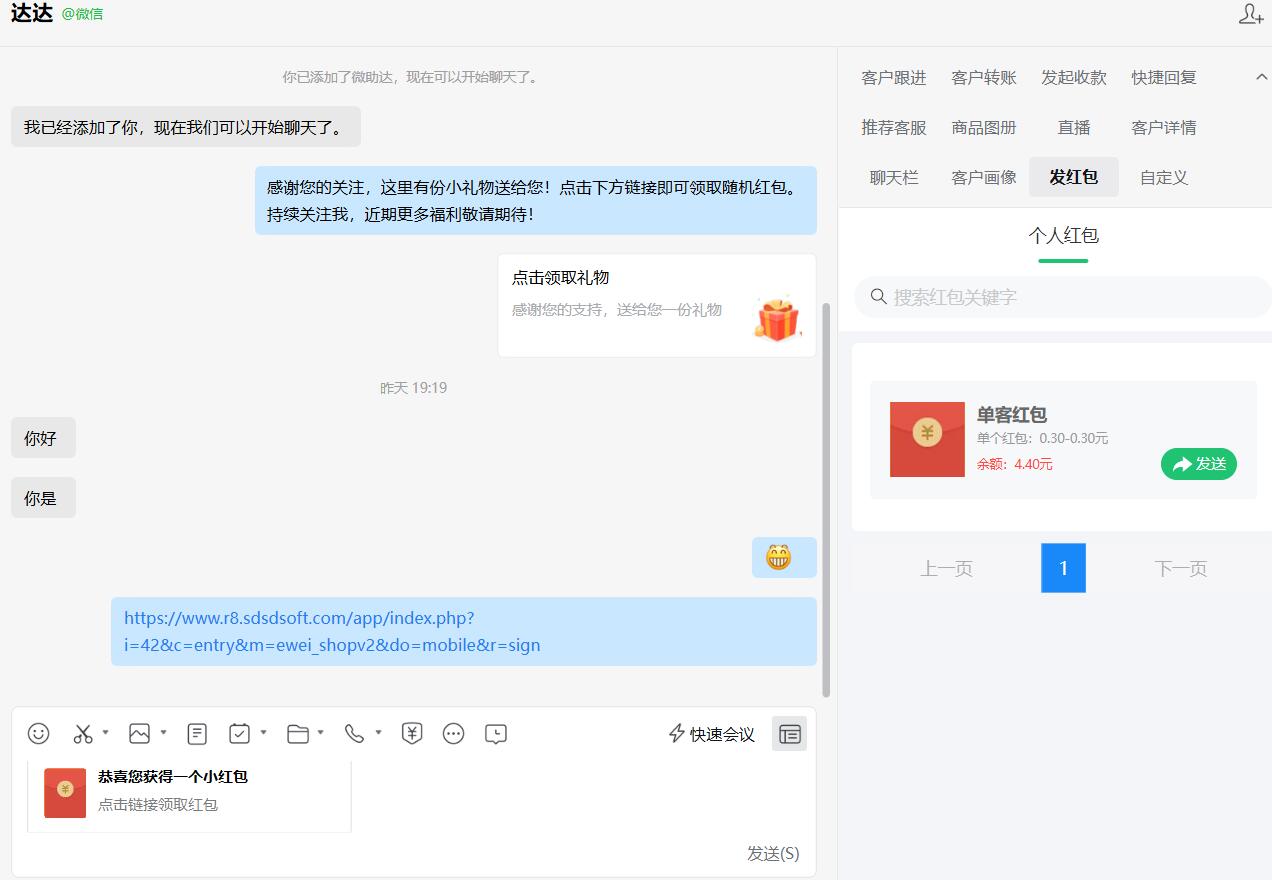The image size is (1272, 880).
Task: Click the contact name 达达
Action: coord(32,14)
